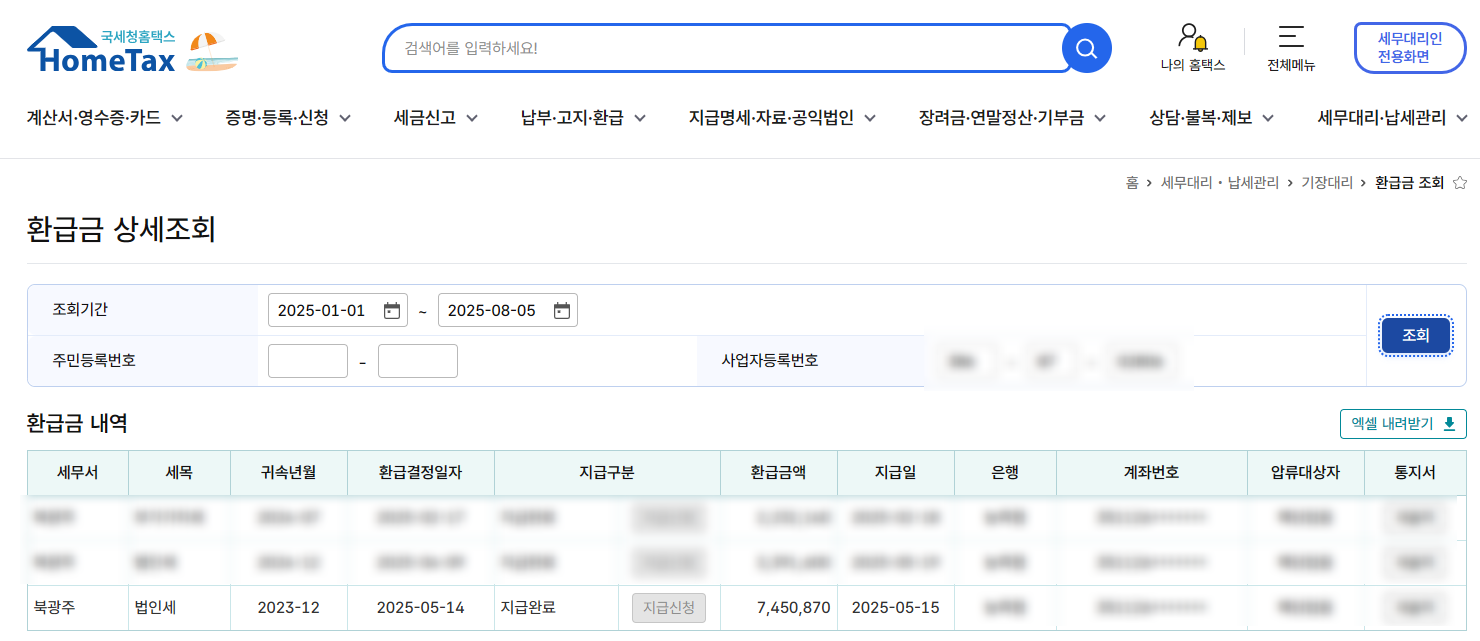
Task: Click the 환급금액 column header
Action: 778,472
